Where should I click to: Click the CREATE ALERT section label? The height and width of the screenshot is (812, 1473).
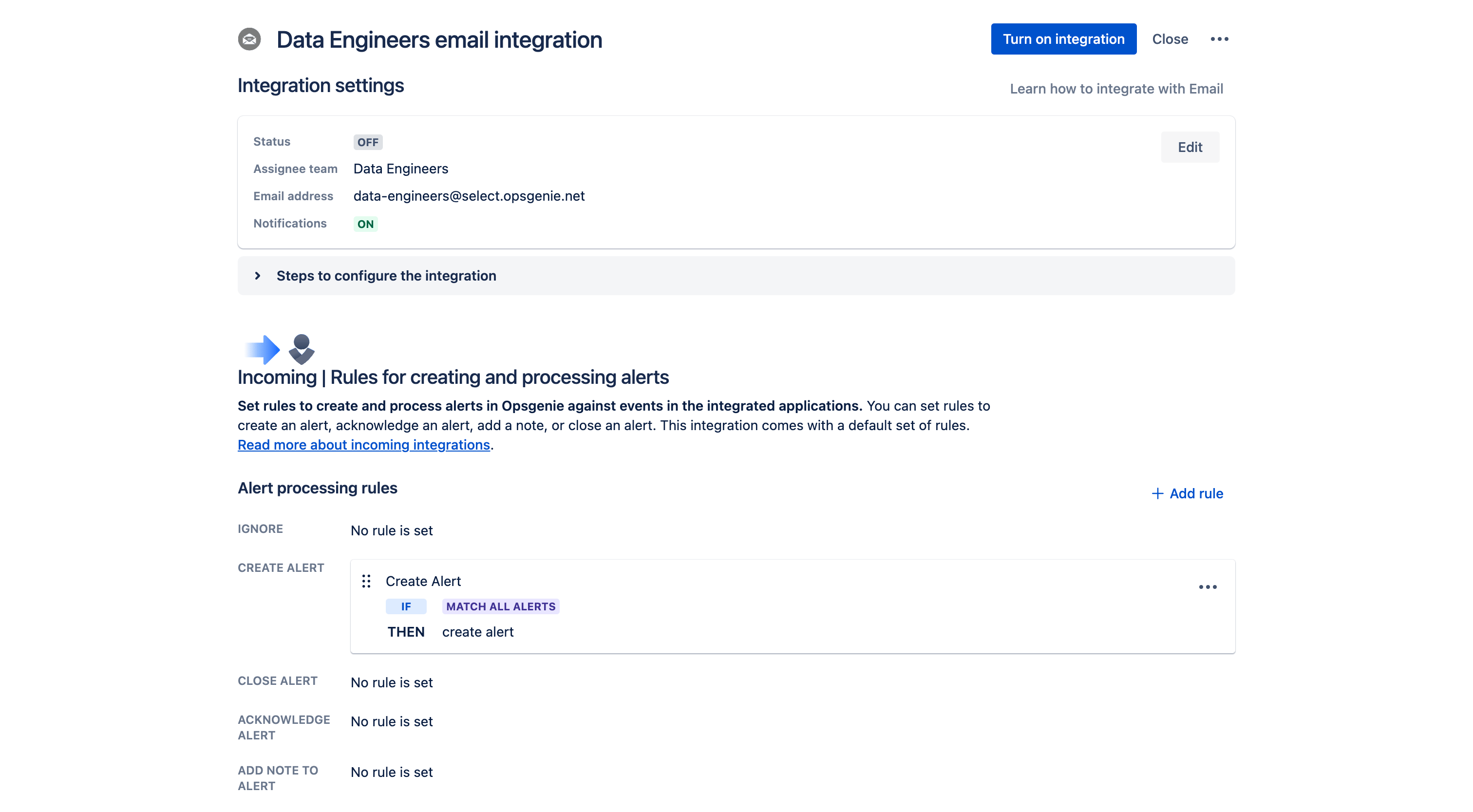pyautogui.click(x=281, y=568)
